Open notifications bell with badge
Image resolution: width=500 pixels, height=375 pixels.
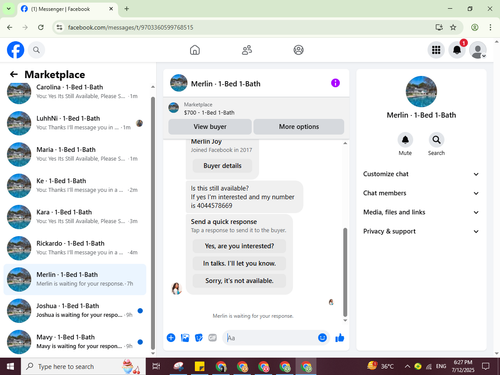457,50
